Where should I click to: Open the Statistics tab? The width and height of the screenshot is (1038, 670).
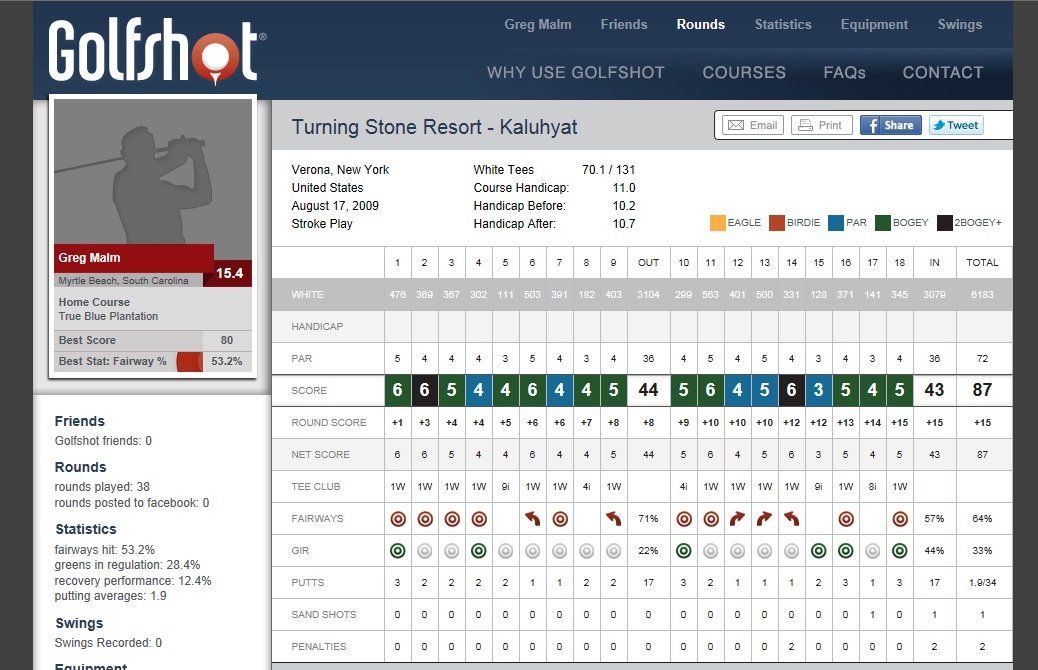[783, 24]
